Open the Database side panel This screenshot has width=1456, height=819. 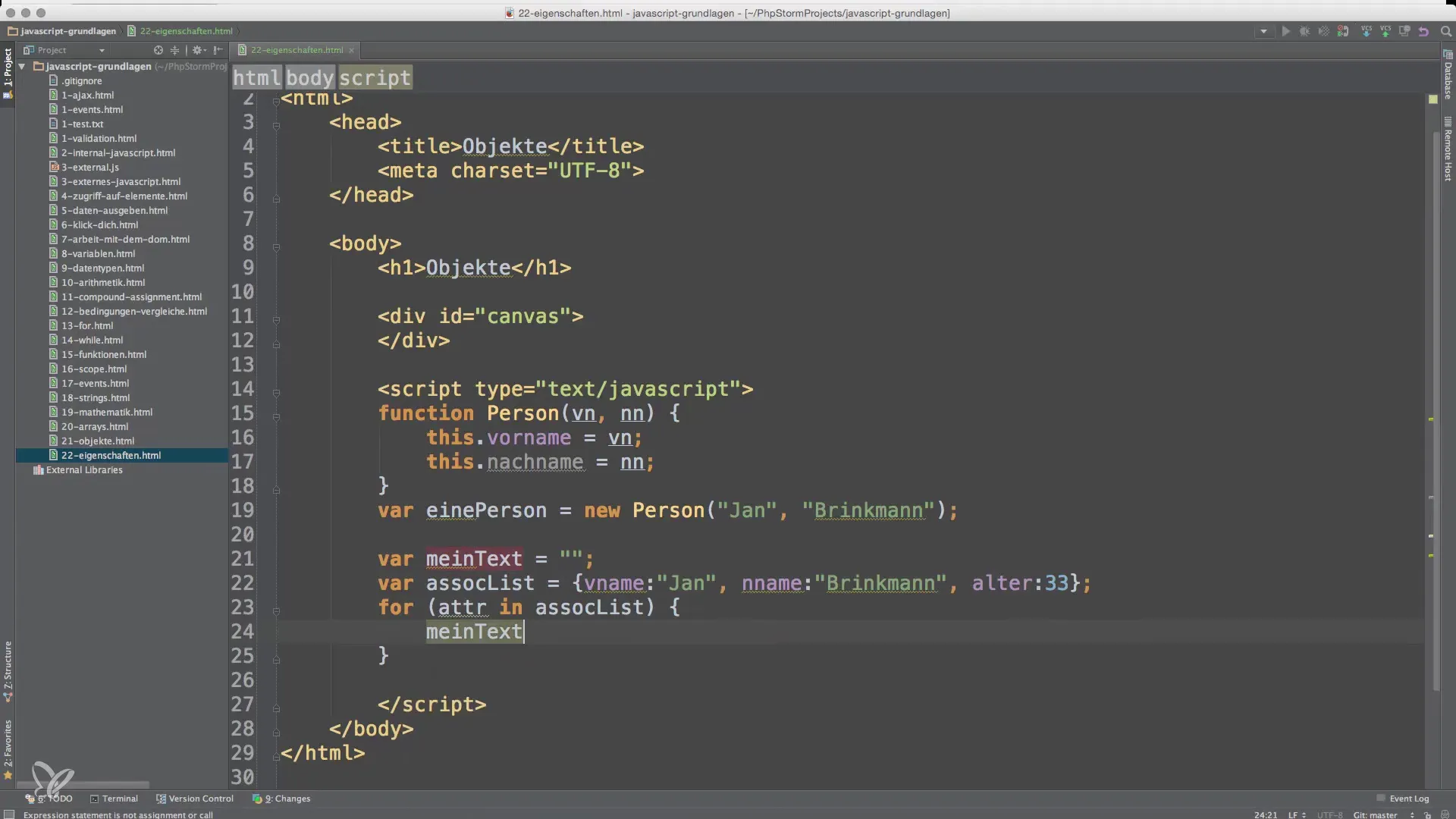[1448, 74]
